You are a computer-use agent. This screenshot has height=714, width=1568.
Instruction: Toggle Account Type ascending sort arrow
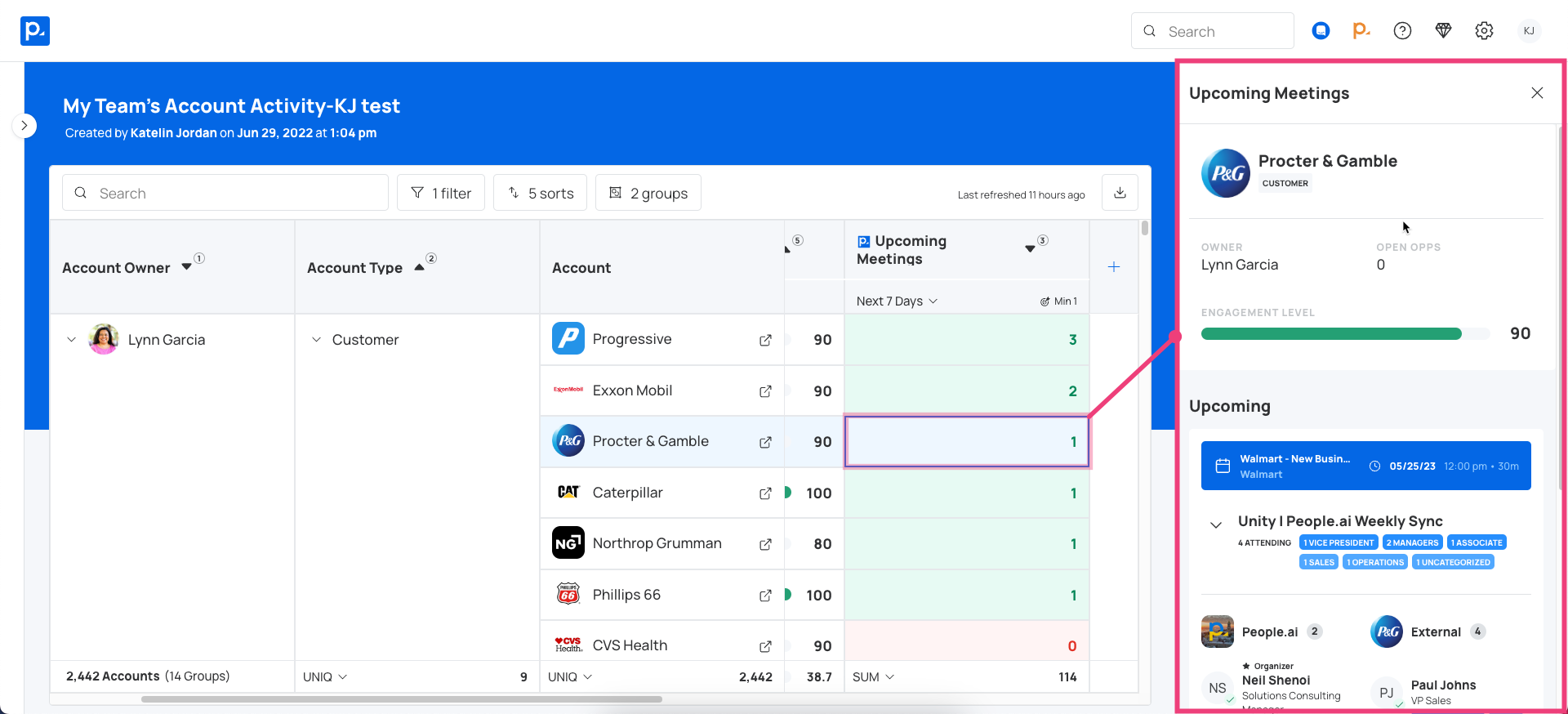[x=419, y=267]
